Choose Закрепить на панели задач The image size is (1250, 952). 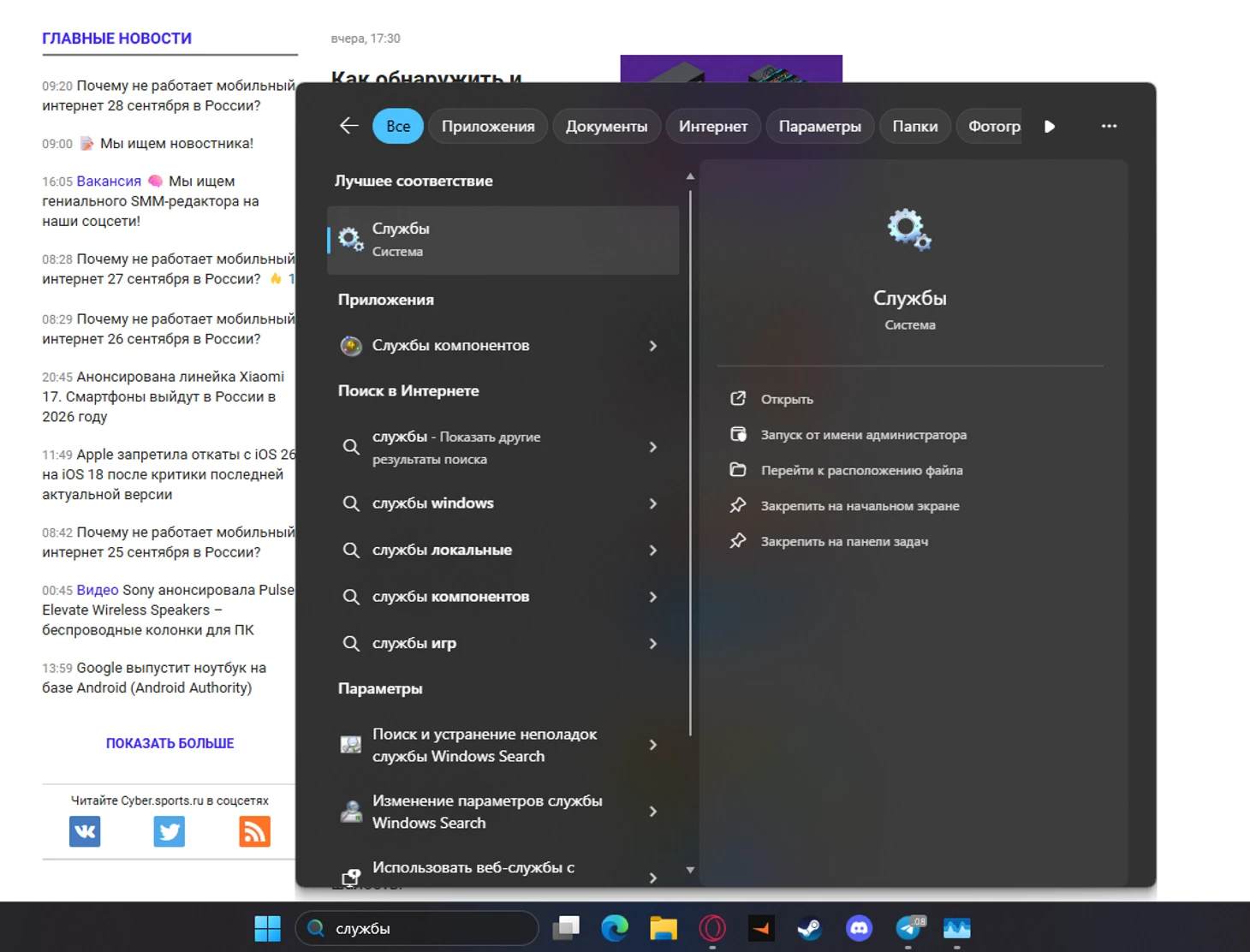click(x=843, y=542)
